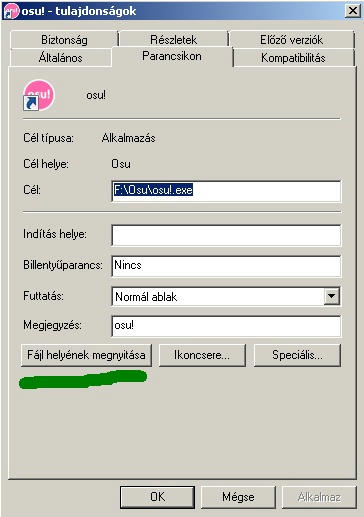Click the Indítás helye input field
Image resolution: width=364 pixels, height=517 pixels.
(x=226, y=235)
